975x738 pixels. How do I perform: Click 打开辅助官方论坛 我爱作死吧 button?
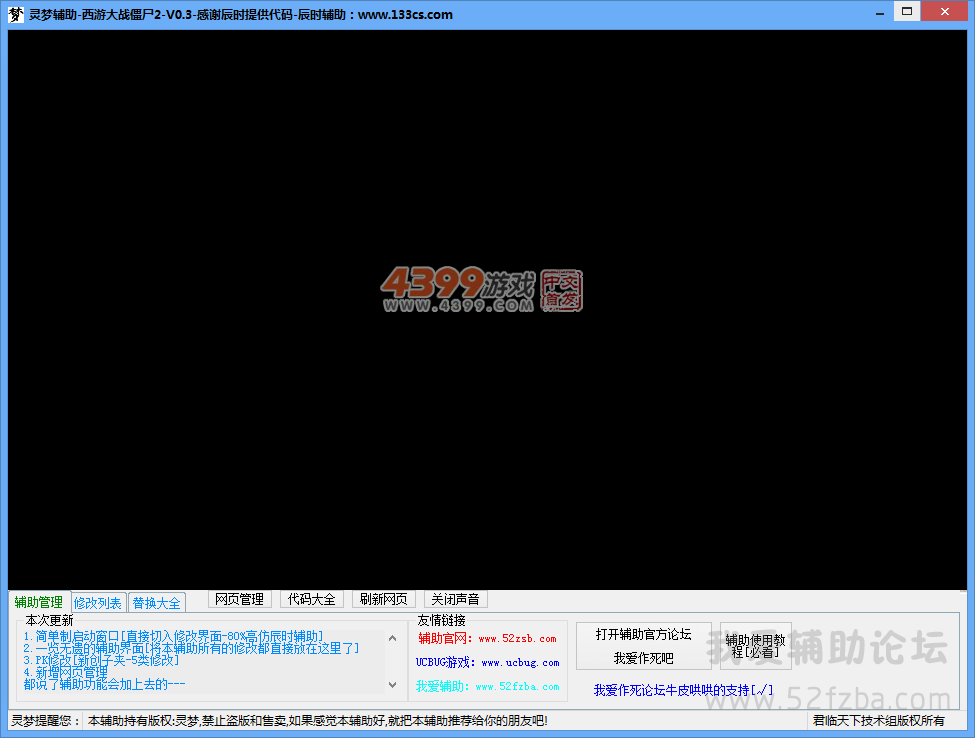coord(644,646)
